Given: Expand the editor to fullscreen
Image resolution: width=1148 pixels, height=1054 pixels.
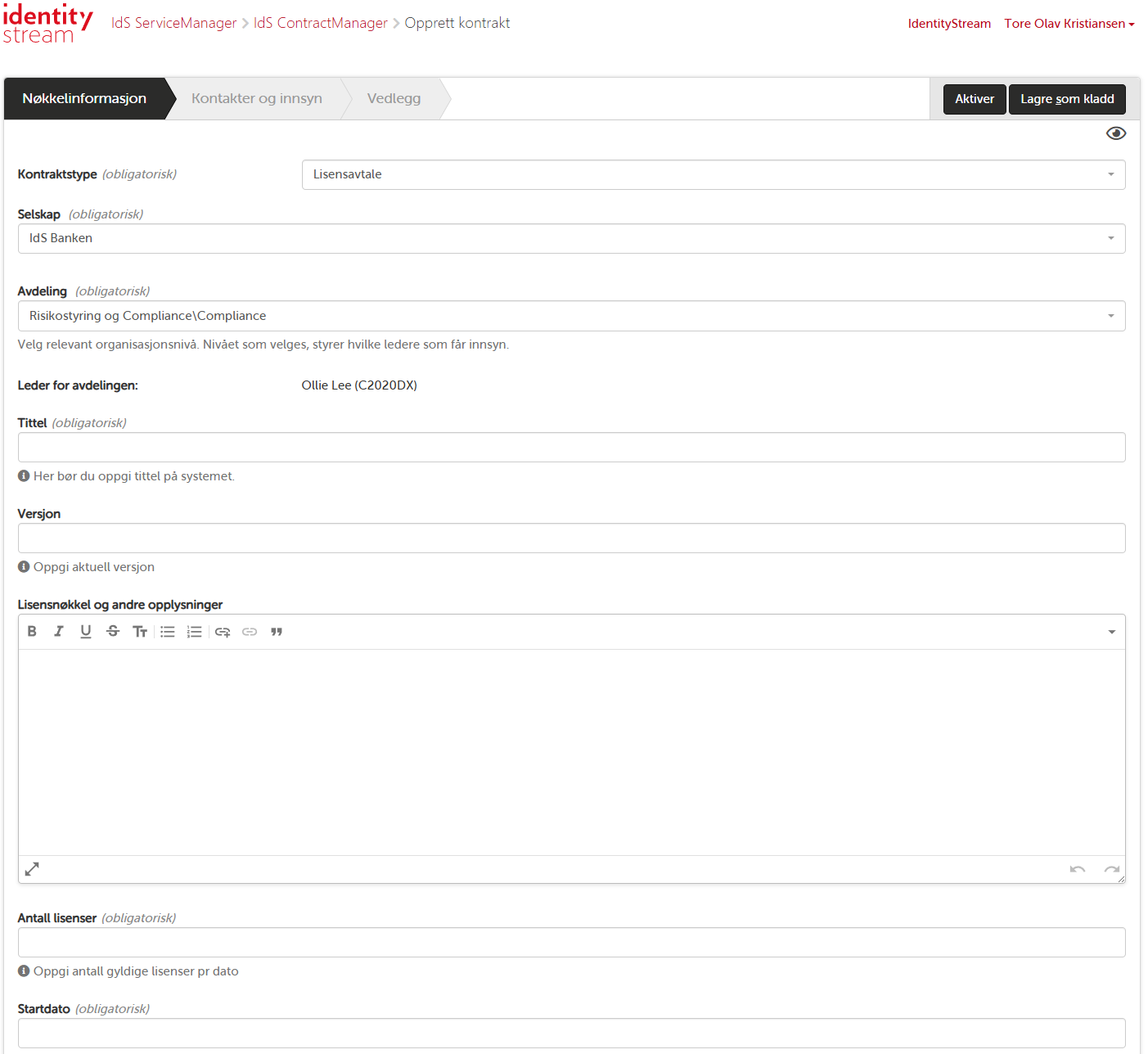Looking at the screenshot, I should pyautogui.click(x=32, y=869).
